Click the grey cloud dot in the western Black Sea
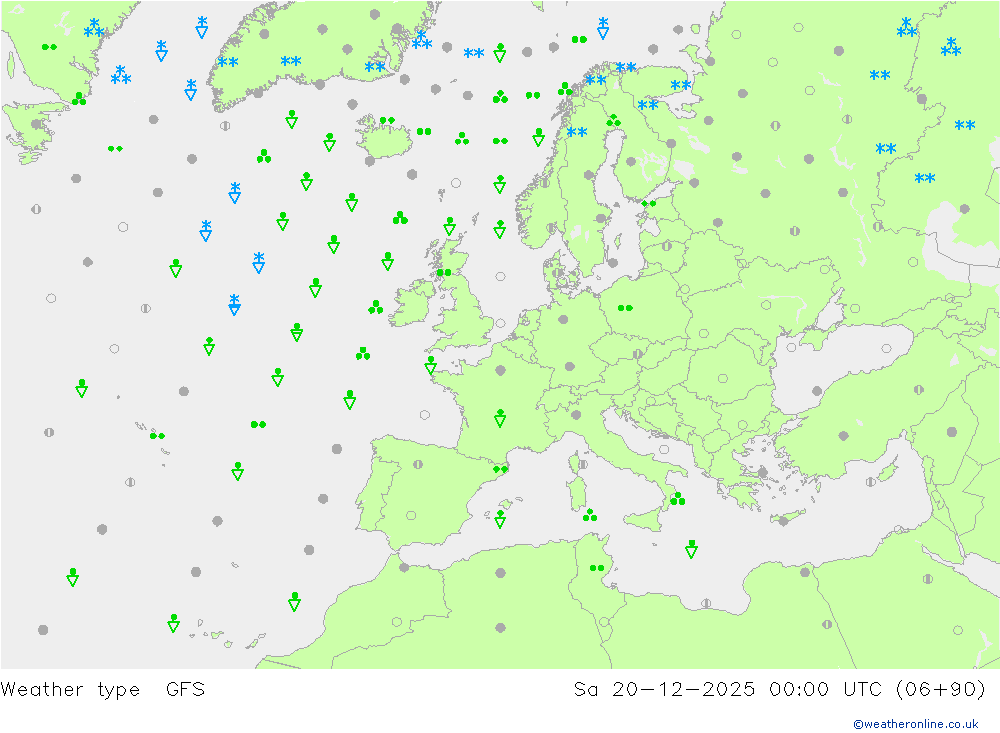The height and width of the screenshot is (733, 1000). 817,391
